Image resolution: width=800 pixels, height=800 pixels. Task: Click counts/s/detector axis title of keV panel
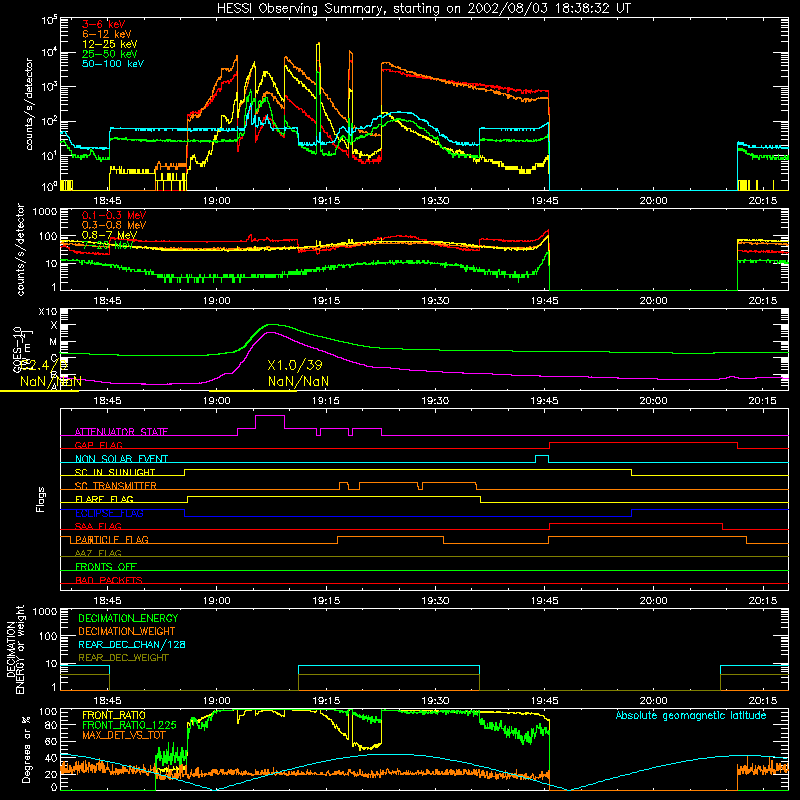(29, 104)
